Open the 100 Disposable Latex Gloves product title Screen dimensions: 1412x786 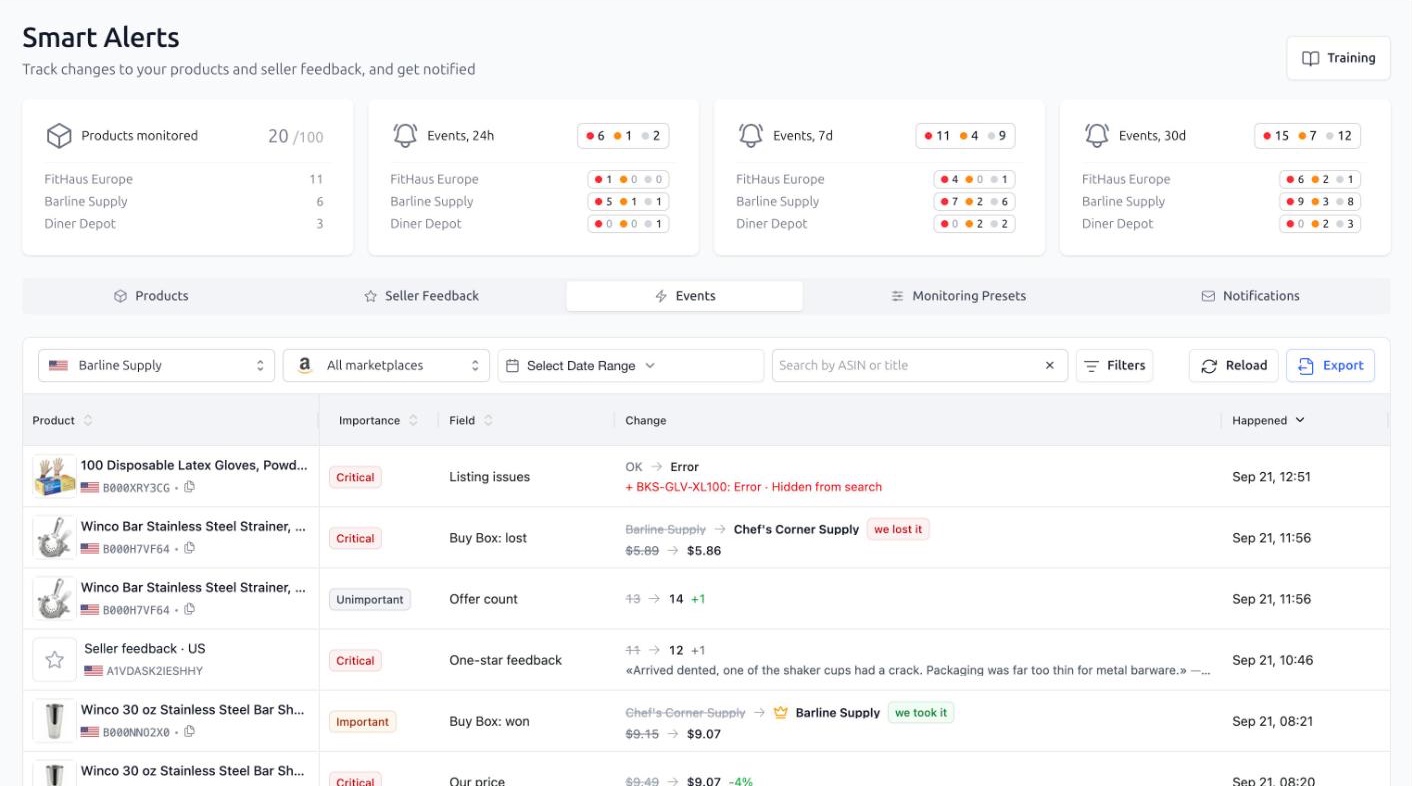pos(194,465)
